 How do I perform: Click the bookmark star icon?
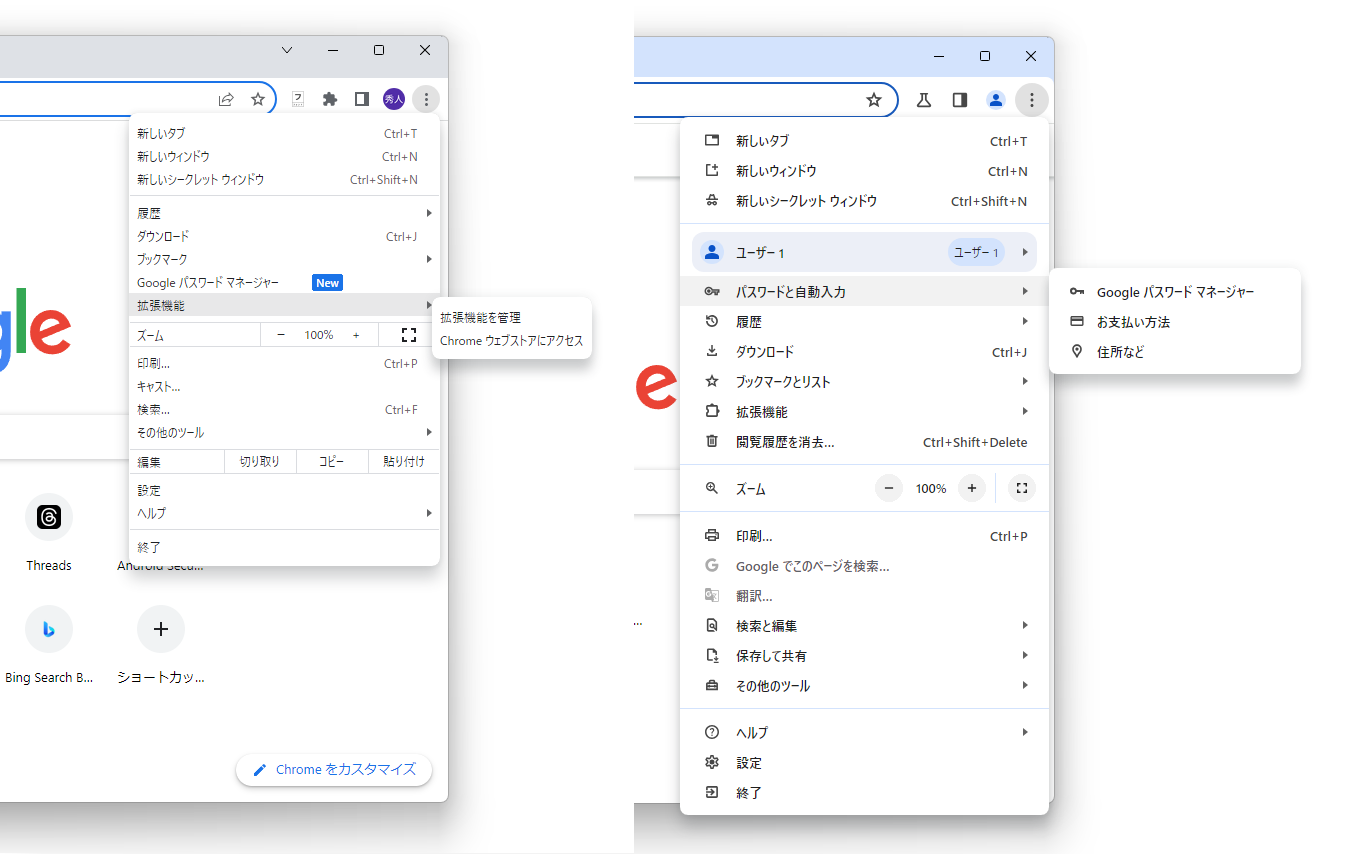click(259, 99)
